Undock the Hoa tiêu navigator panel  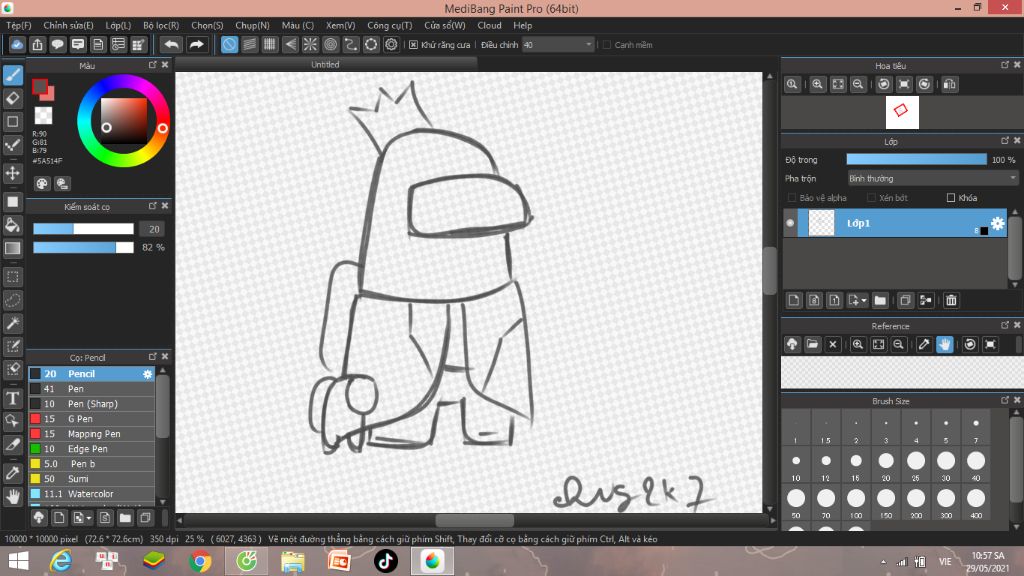tap(1004, 65)
